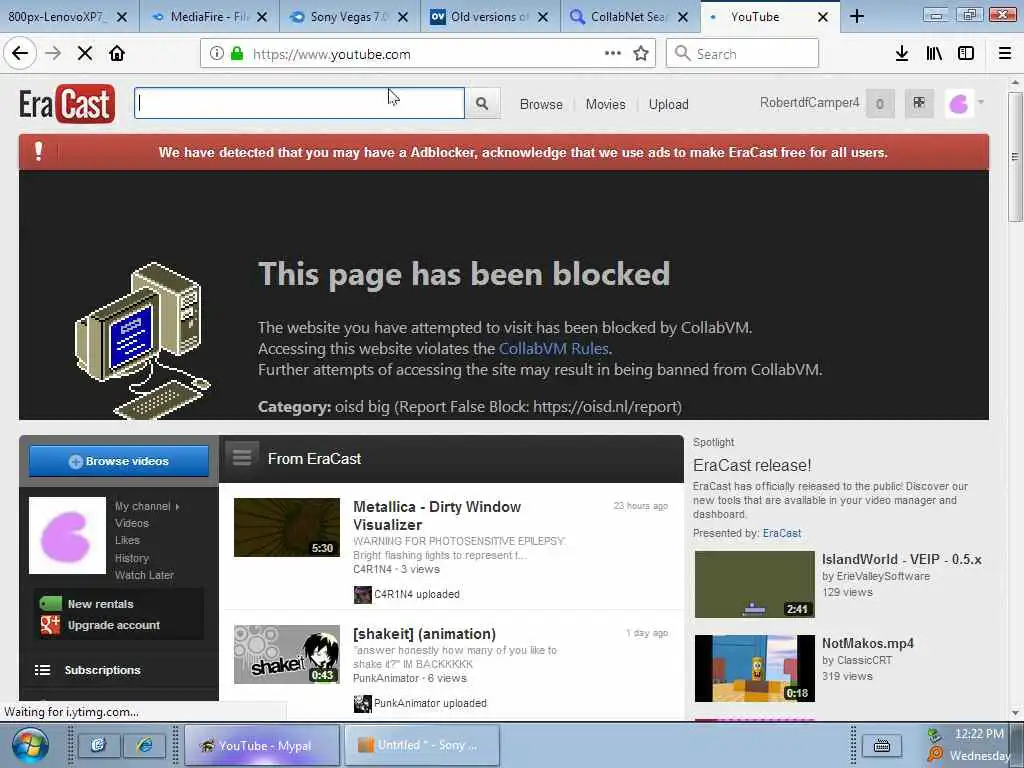Switch to the Sony Vegas 7.0 tab
Image resolution: width=1024 pixels, height=768 pixels.
point(349,16)
